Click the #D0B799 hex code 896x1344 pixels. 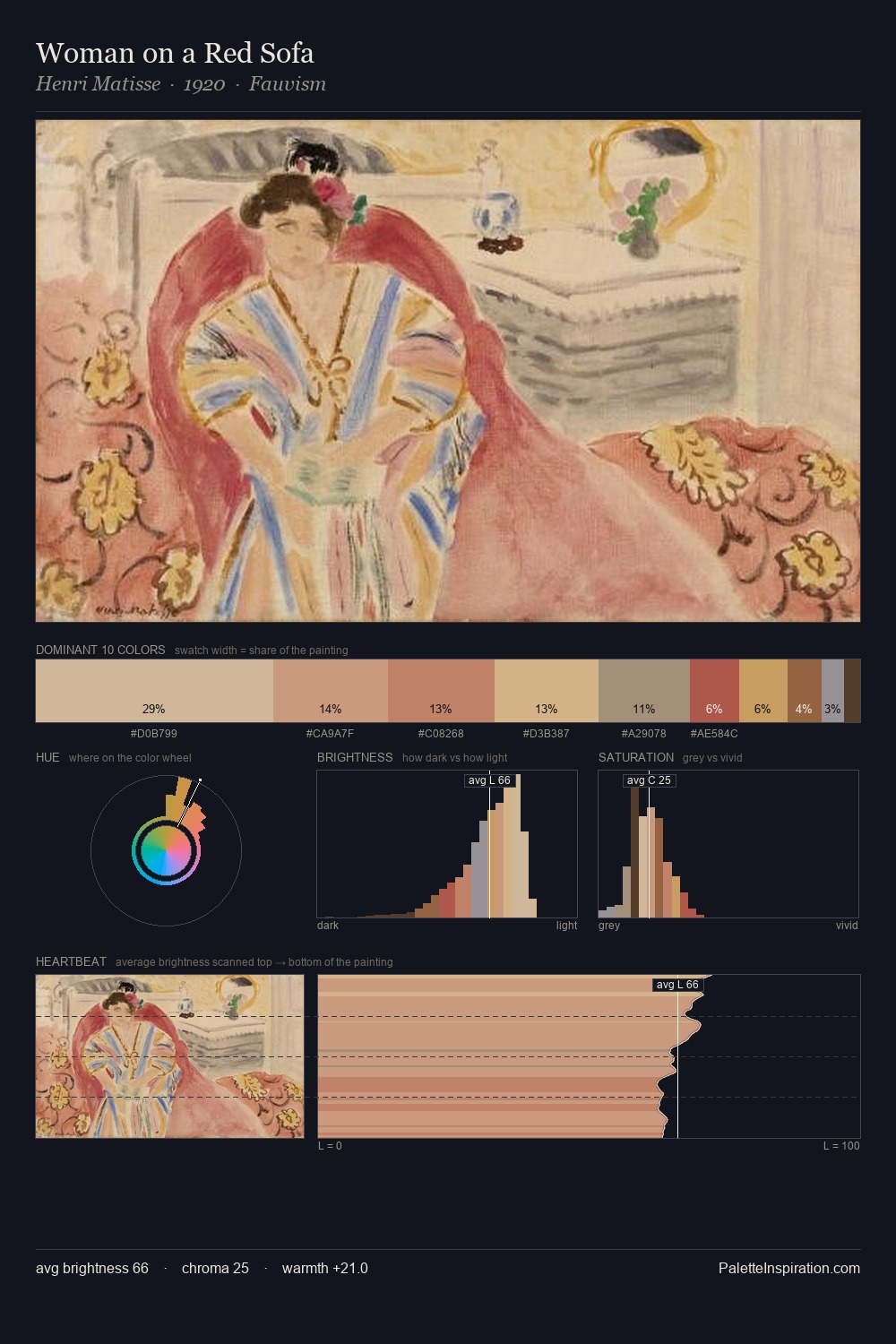(154, 734)
